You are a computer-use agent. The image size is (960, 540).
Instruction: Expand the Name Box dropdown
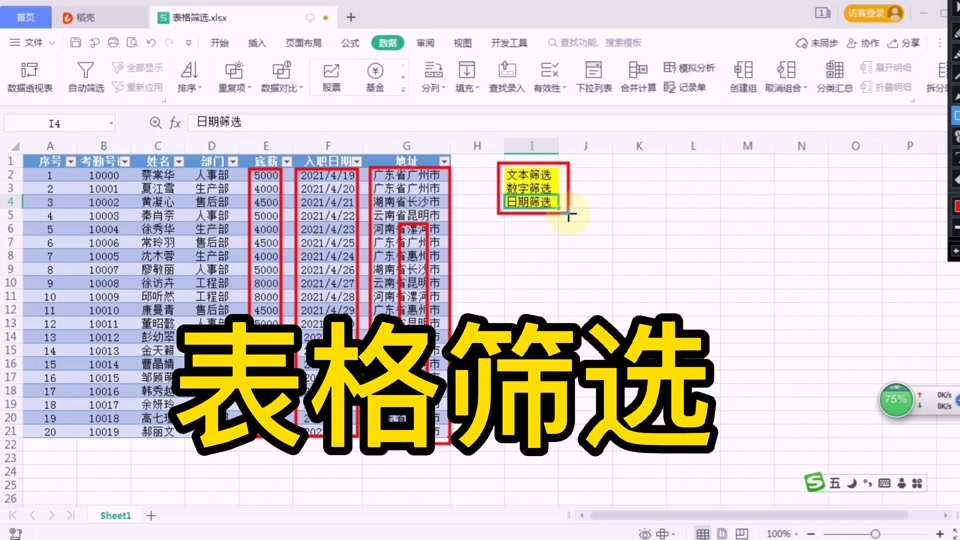111,124
